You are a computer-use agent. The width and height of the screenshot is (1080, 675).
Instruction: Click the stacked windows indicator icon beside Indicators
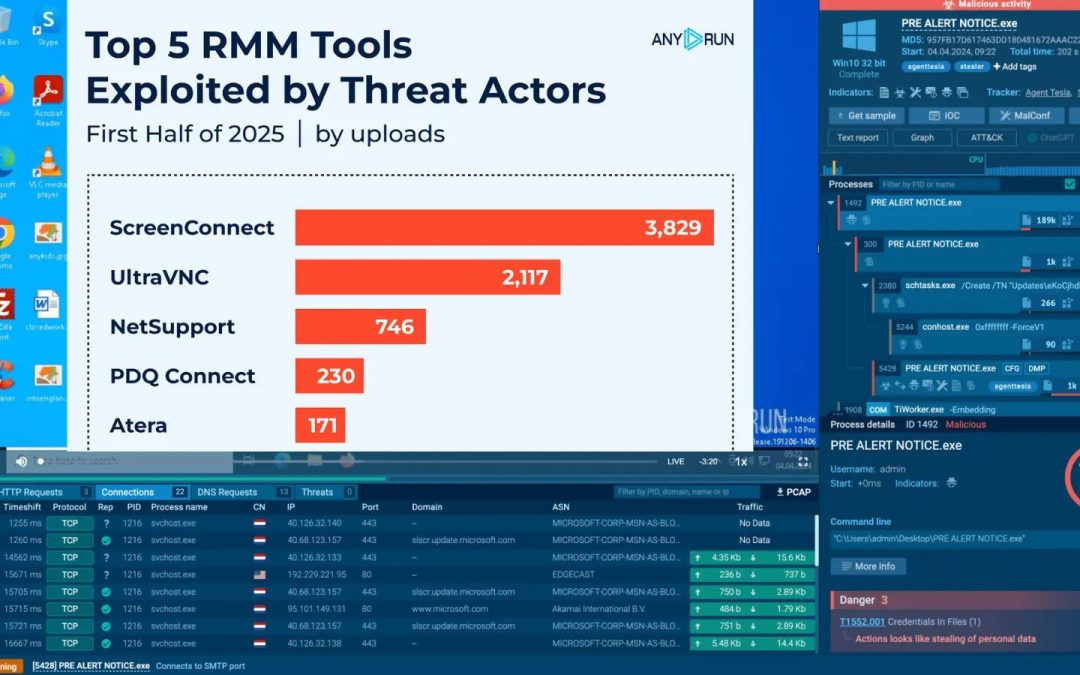click(962, 92)
